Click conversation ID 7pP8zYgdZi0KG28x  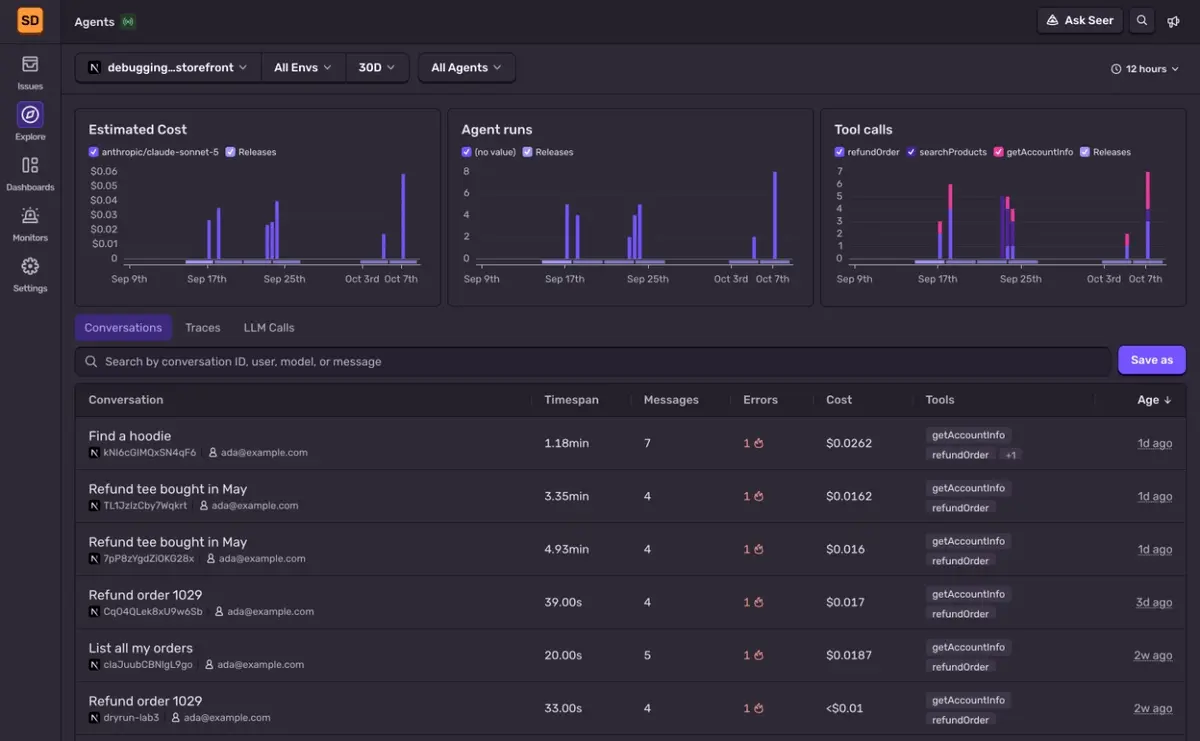pos(149,559)
